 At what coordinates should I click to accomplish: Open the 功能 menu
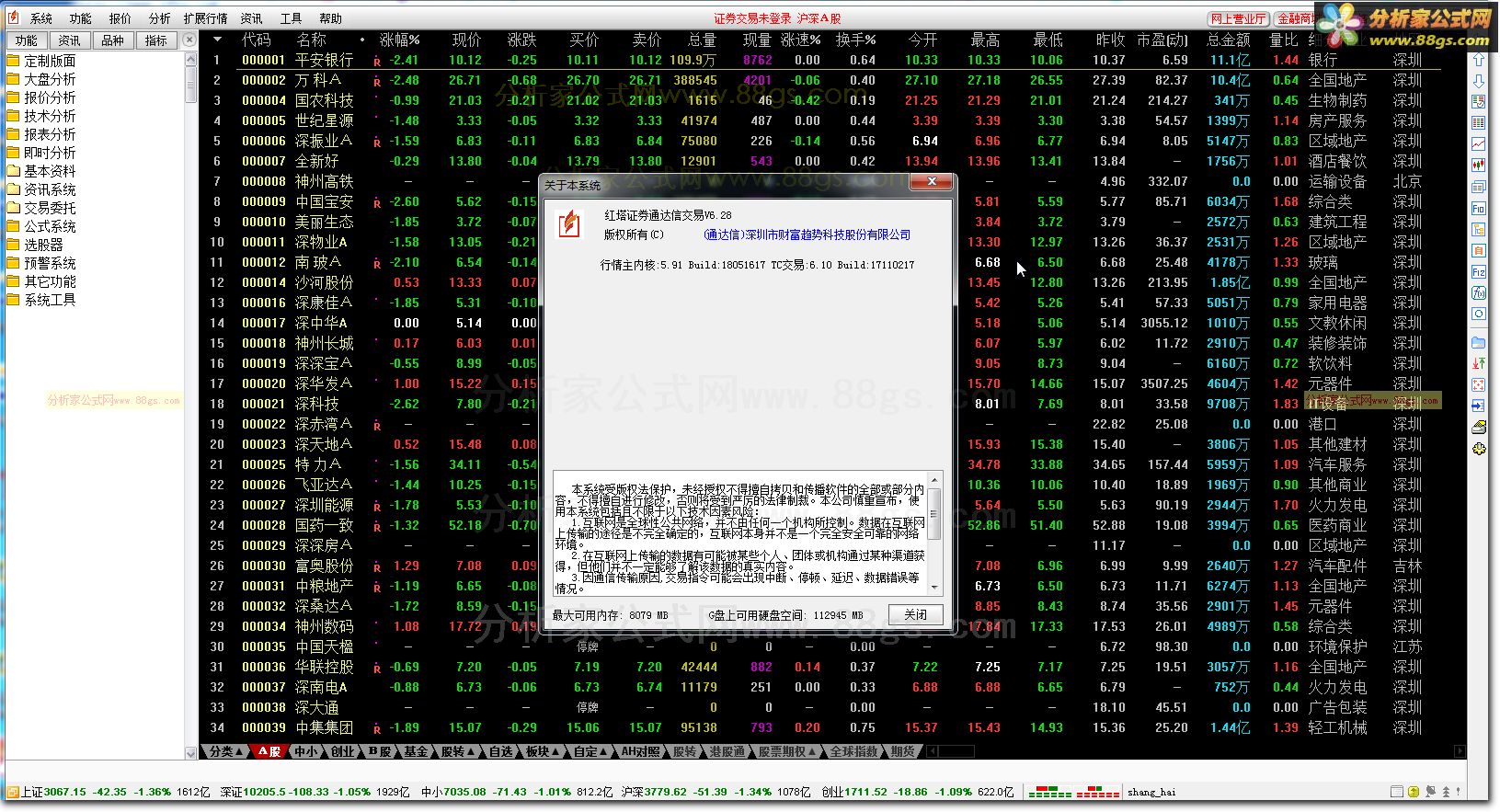click(x=81, y=18)
